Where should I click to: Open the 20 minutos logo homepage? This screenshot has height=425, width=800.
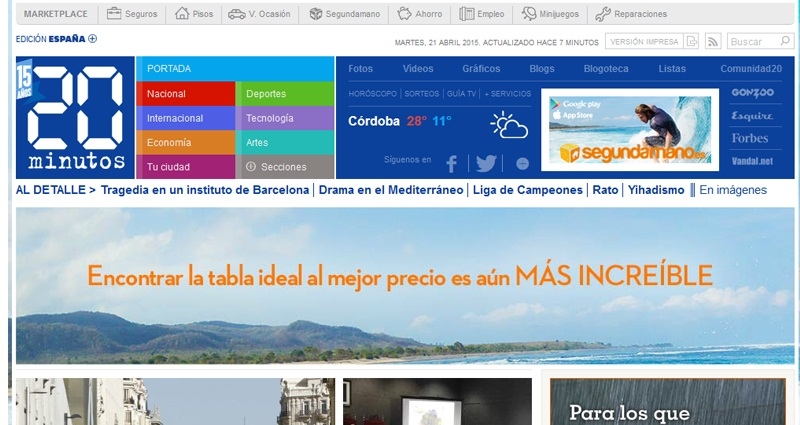click(75, 117)
